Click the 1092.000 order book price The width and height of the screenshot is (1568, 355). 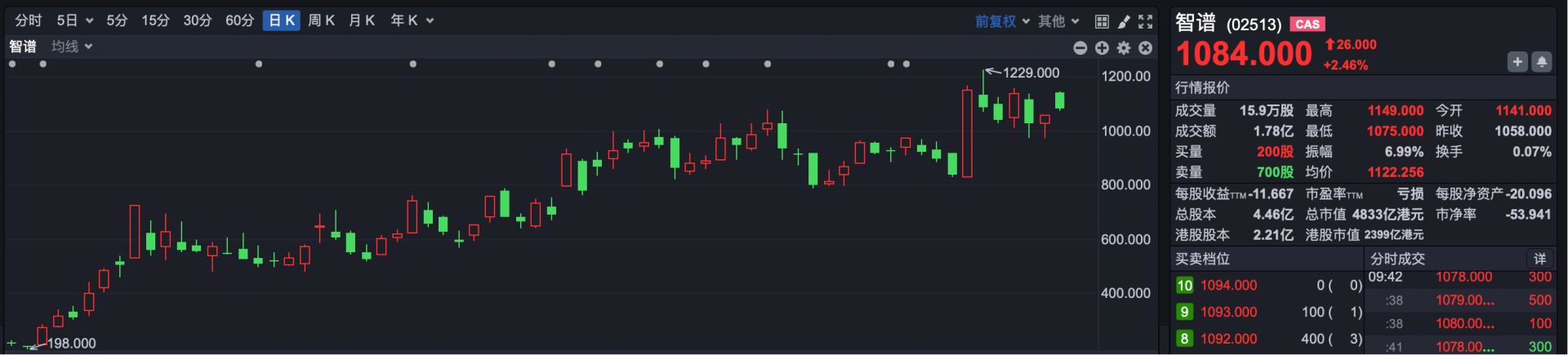[x=1228, y=338]
